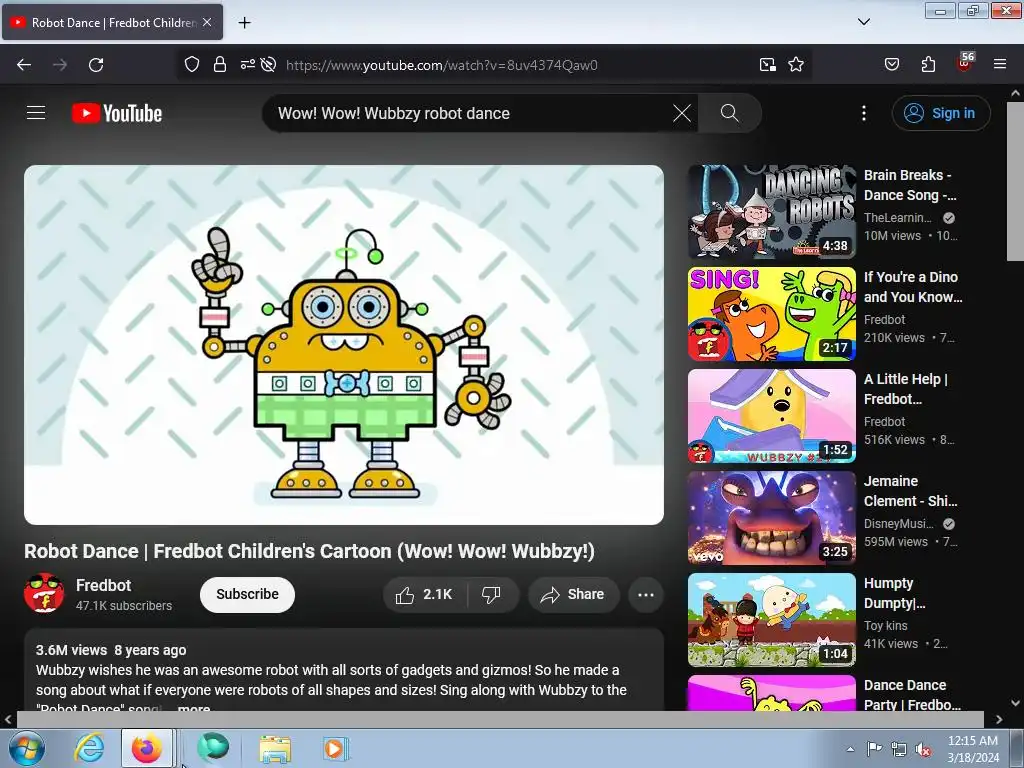Open Brain Breaks Dancing Robots thumbnail
This screenshot has width=1024, height=768.
[x=772, y=212]
